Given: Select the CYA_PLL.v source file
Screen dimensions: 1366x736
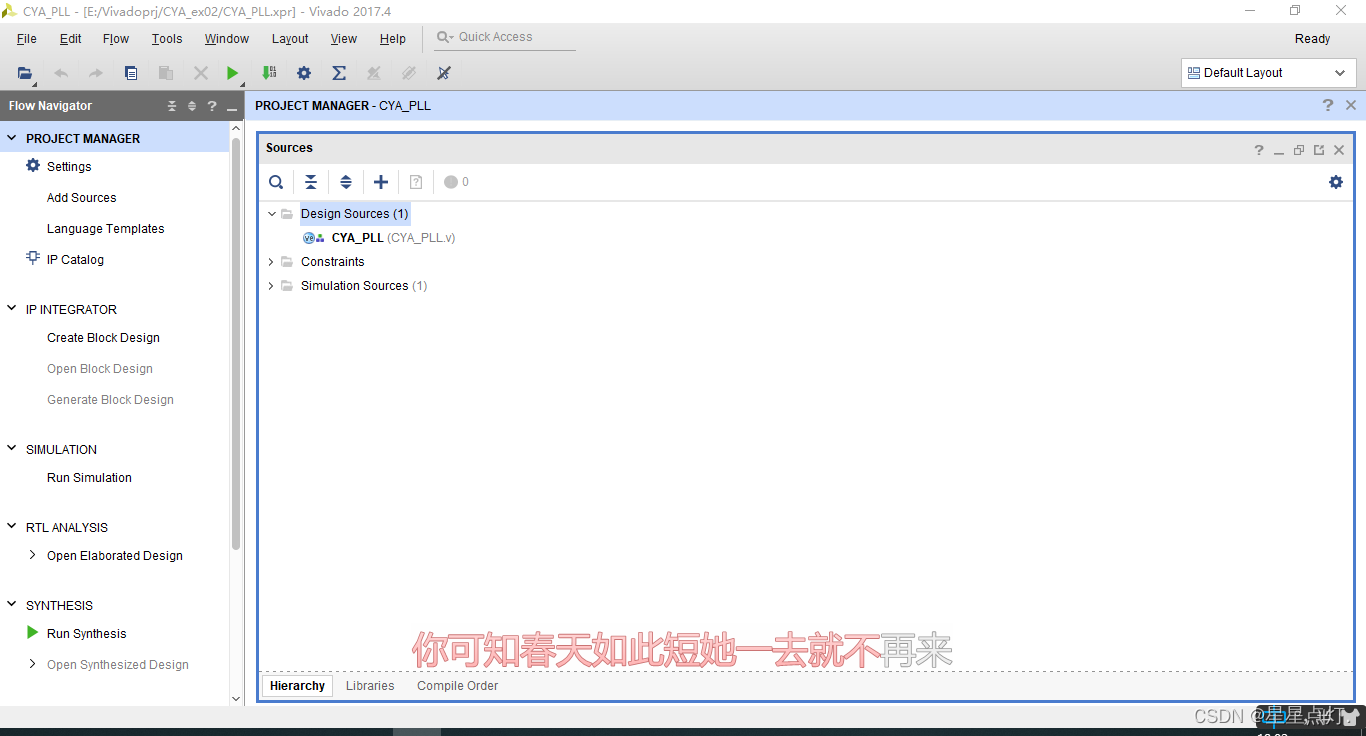Looking at the screenshot, I should click(358, 237).
